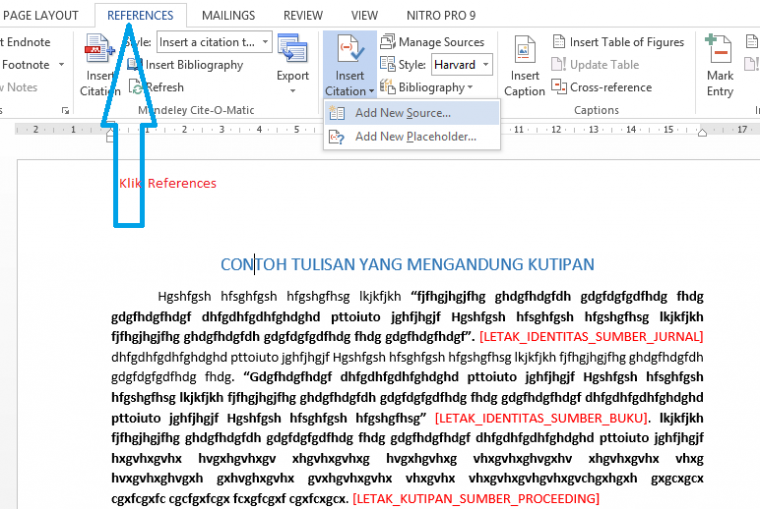Click Insert Table of Figures

(x=618, y=42)
